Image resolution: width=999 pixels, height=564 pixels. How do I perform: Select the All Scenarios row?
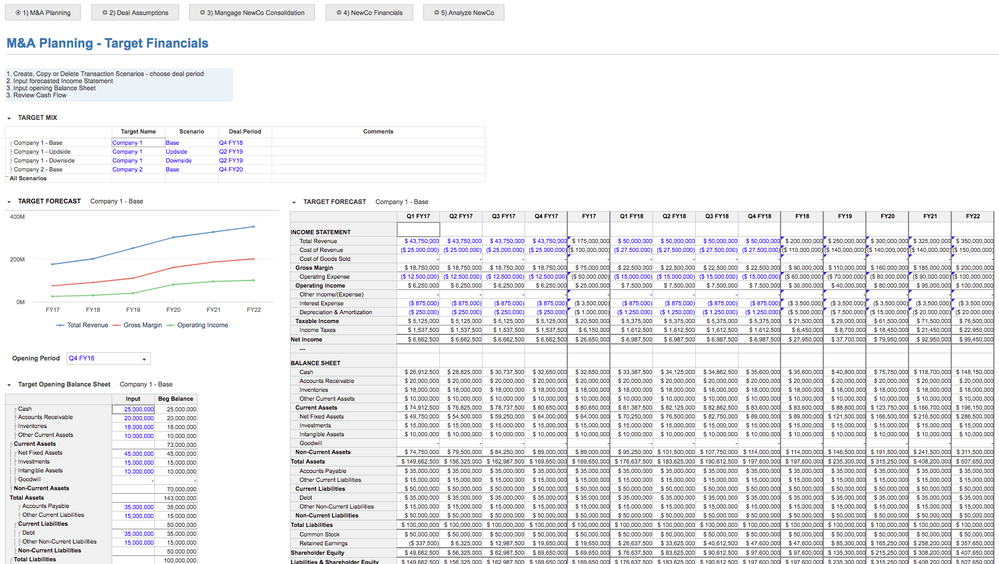[28, 178]
